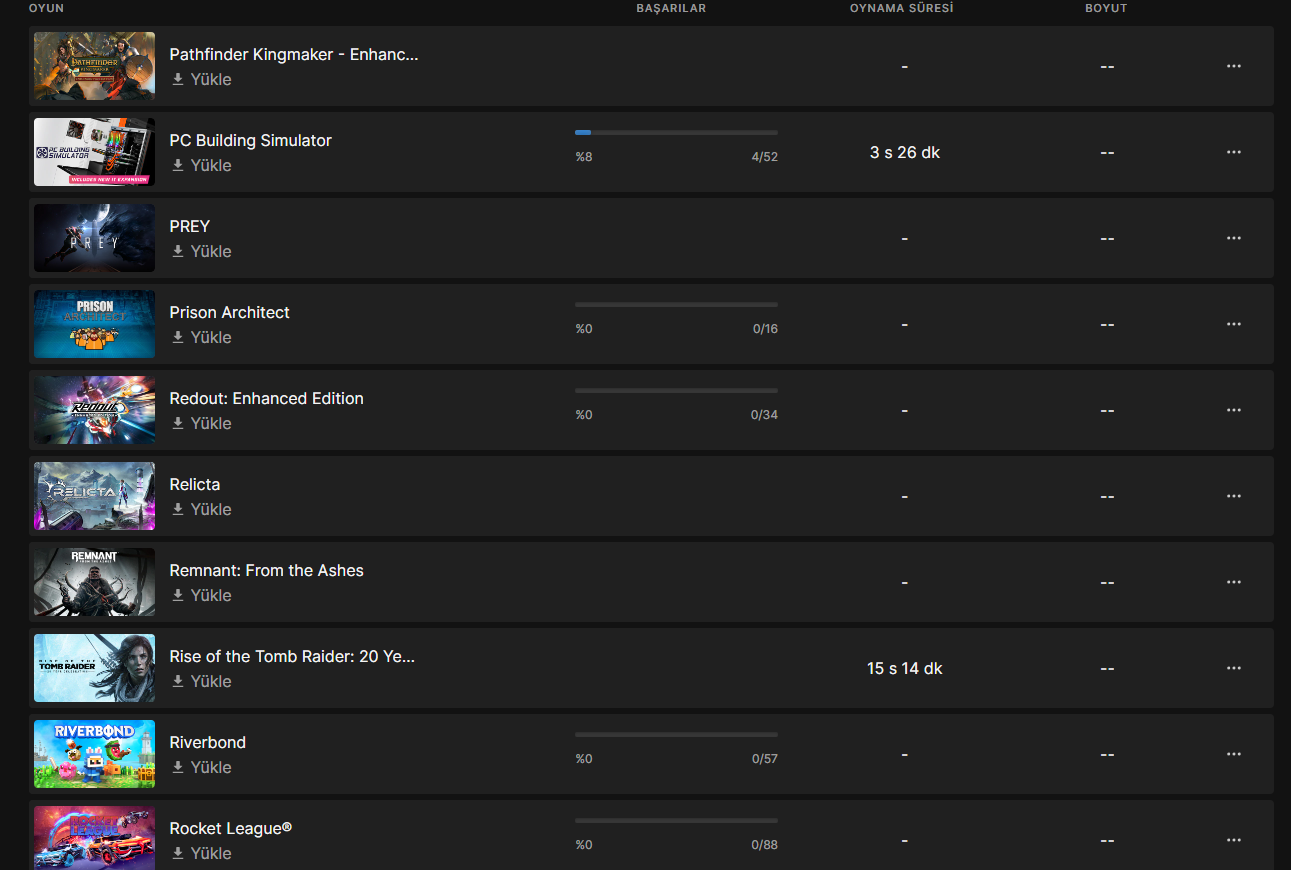This screenshot has height=870, width=1291.
Task: Click Yükle under PREY
Action: [x=201, y=251]
